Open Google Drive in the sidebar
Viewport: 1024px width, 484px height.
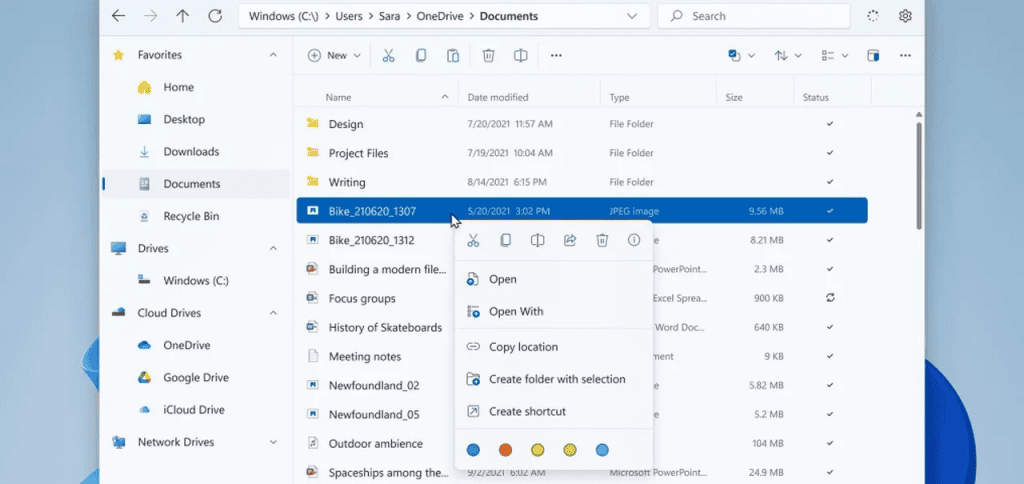[196, 378]
